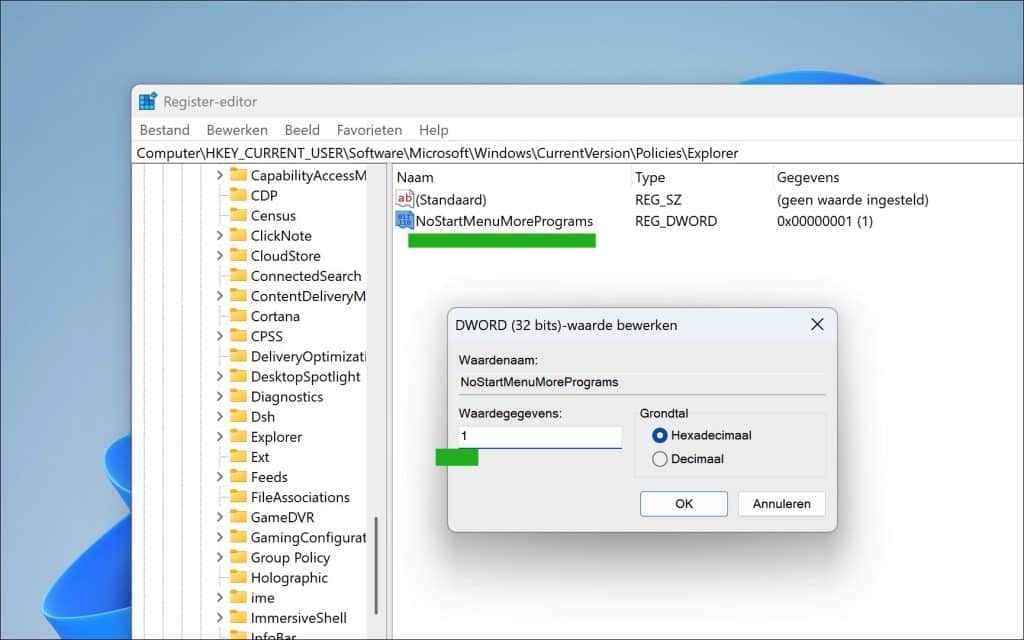Select the Group Policy folder icon

click(239, 557)
